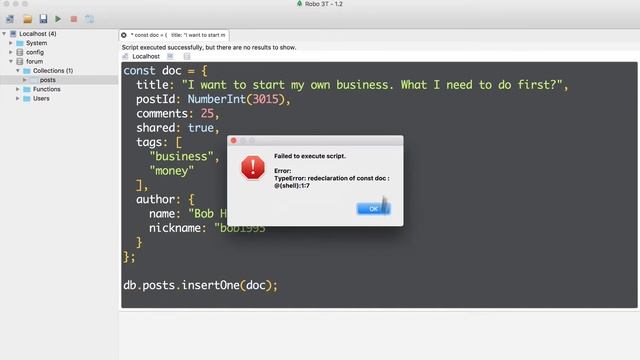The width and height of the screenshot is (640, 360).
Task: Click the 'shared: true' line
Action: click(x=178, y=128)
